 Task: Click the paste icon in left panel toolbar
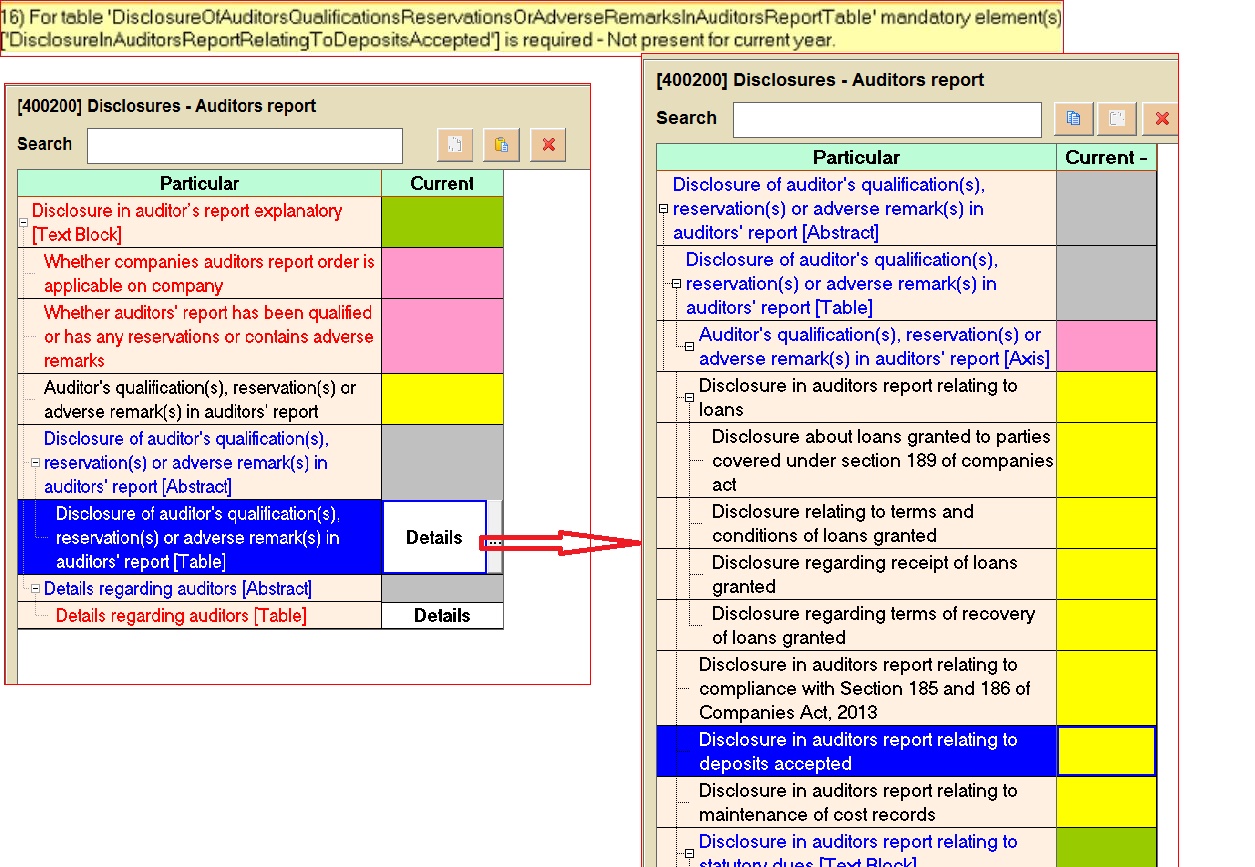click(x=501, y=145)
